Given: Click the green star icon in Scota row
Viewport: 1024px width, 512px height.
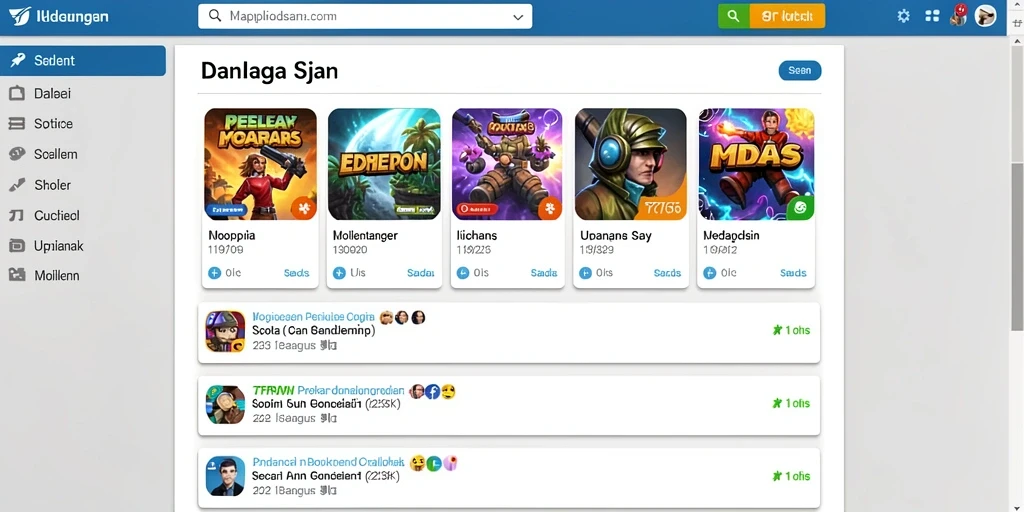Looking at the screenshot, I should (x=777, y=330).
